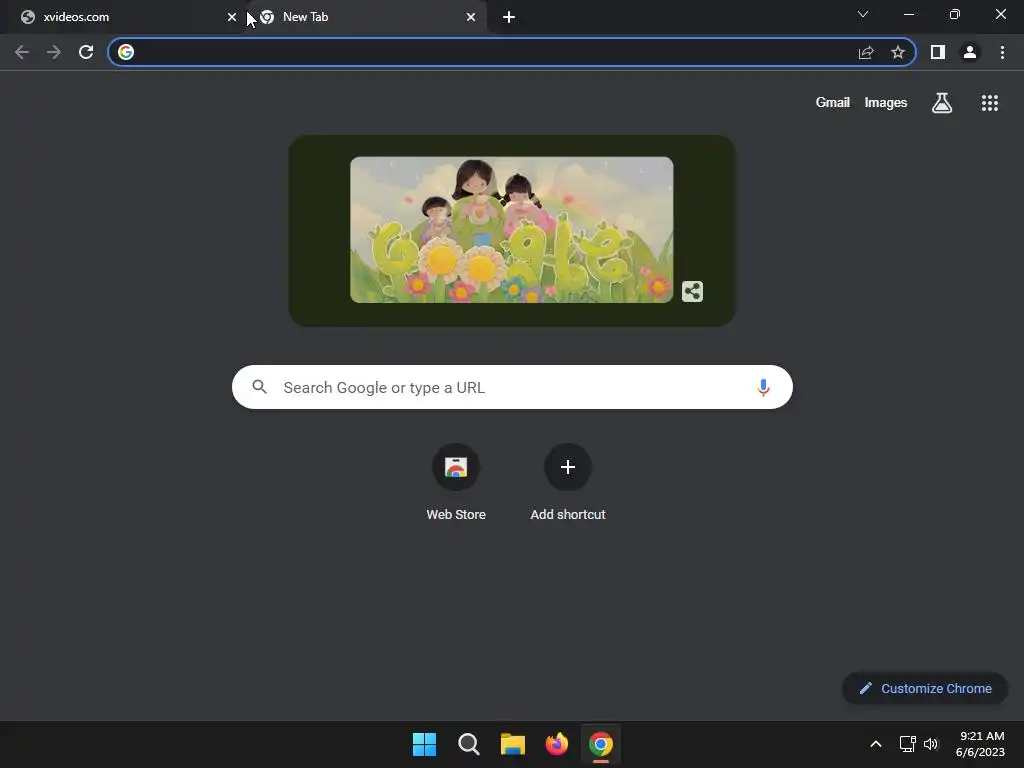
Task: Click the magnifier in search box
Action: (x=260, y=387)
